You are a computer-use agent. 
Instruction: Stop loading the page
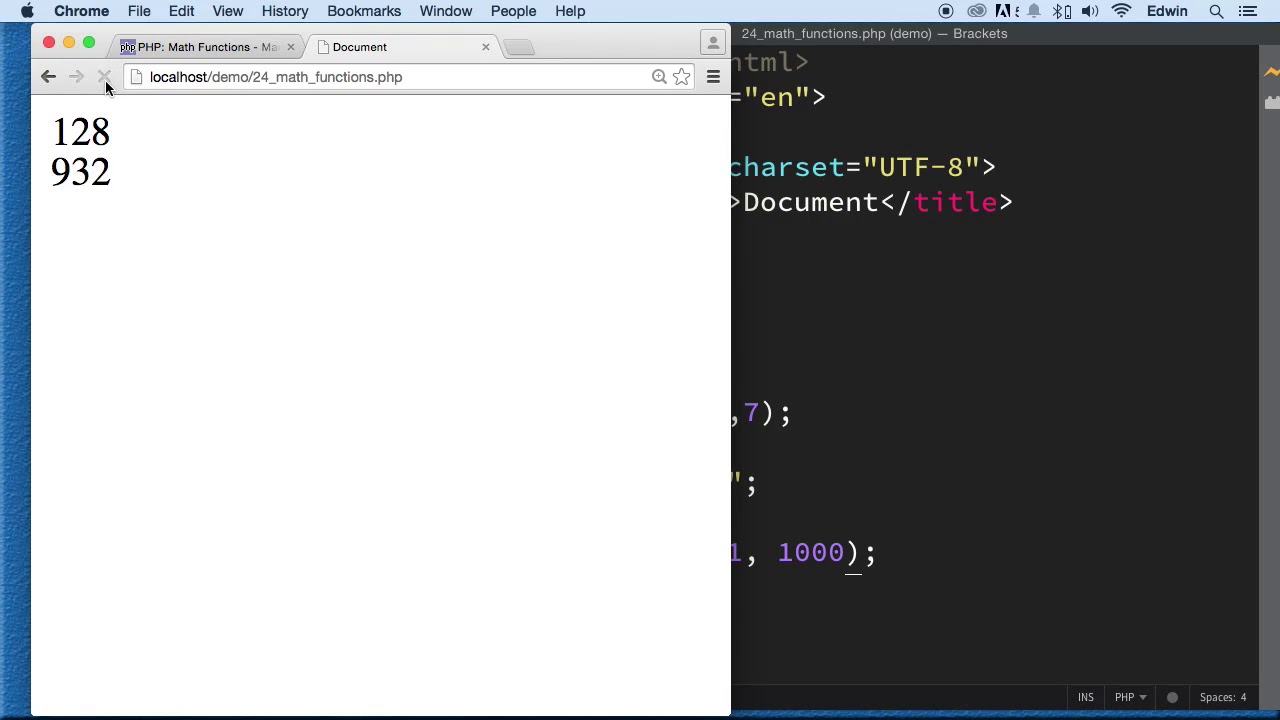point(104,77)
